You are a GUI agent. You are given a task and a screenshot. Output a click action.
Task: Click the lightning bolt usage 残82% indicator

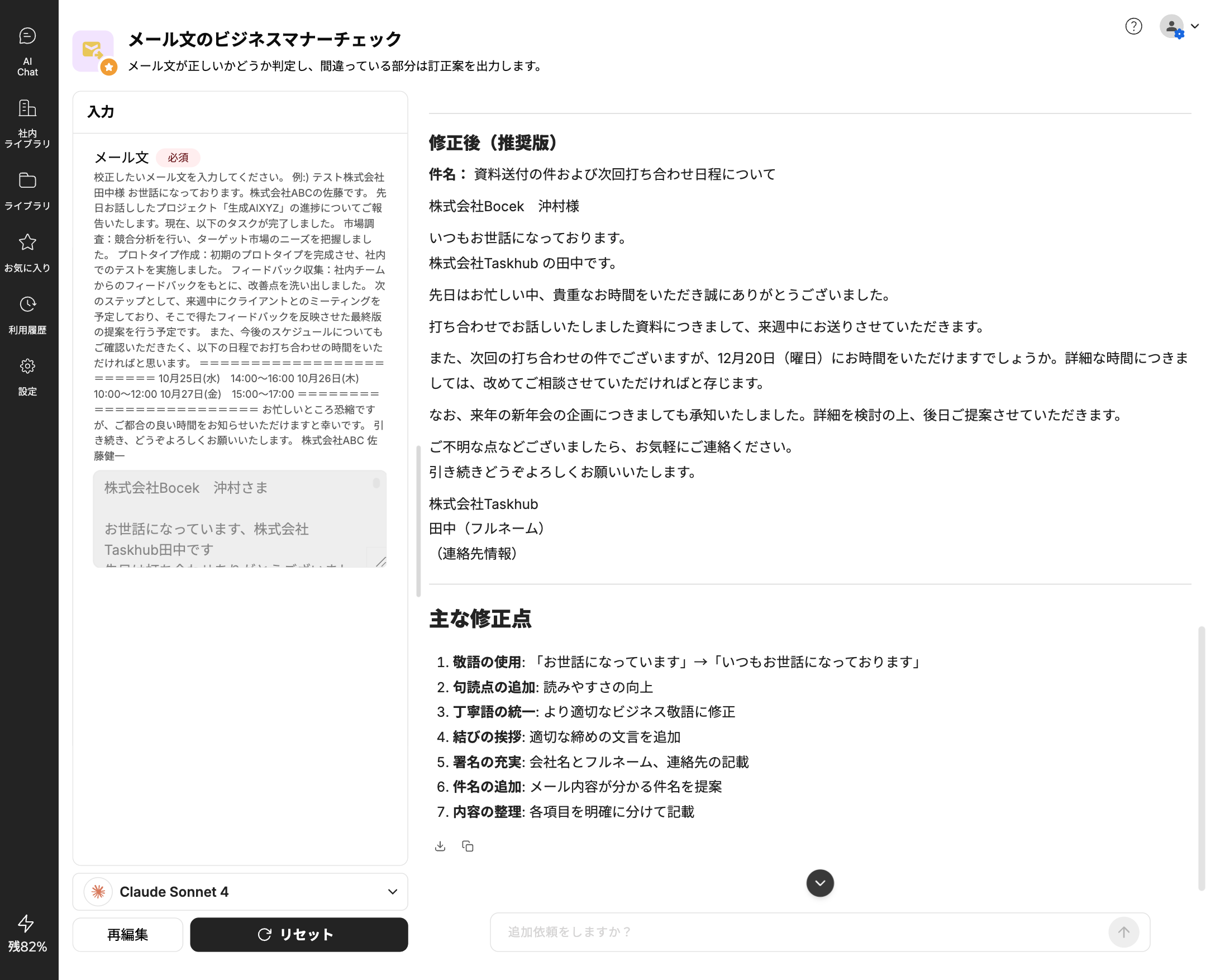tap(26, 933)
